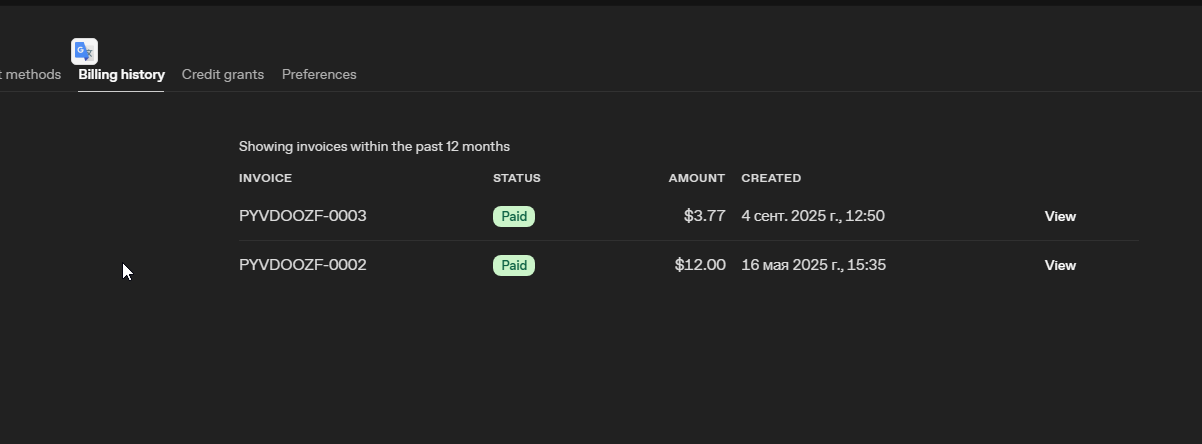Click the 16 мая 2025 created date

[x=814, y=265]
